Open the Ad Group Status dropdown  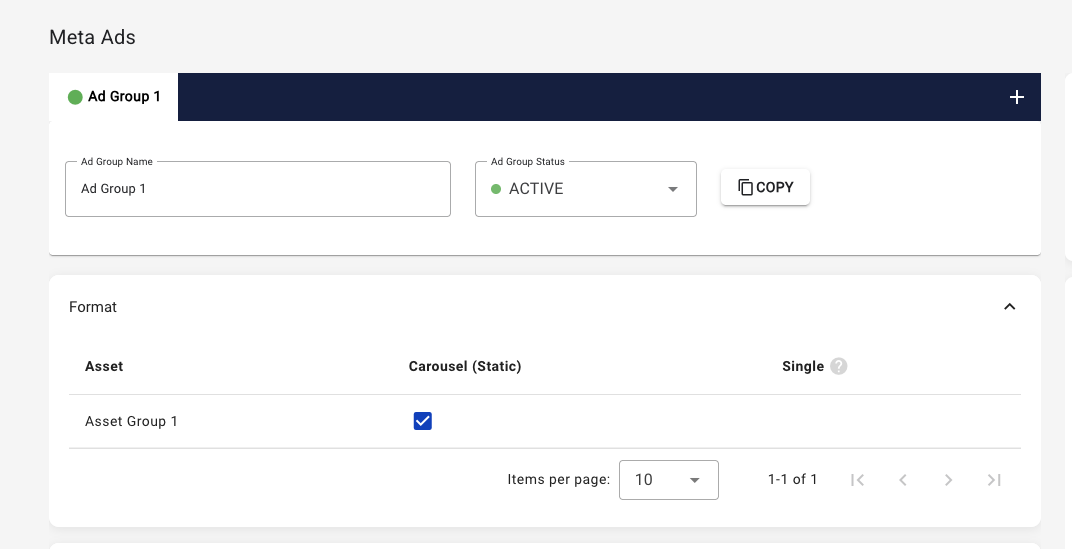[x=673, y=189]
